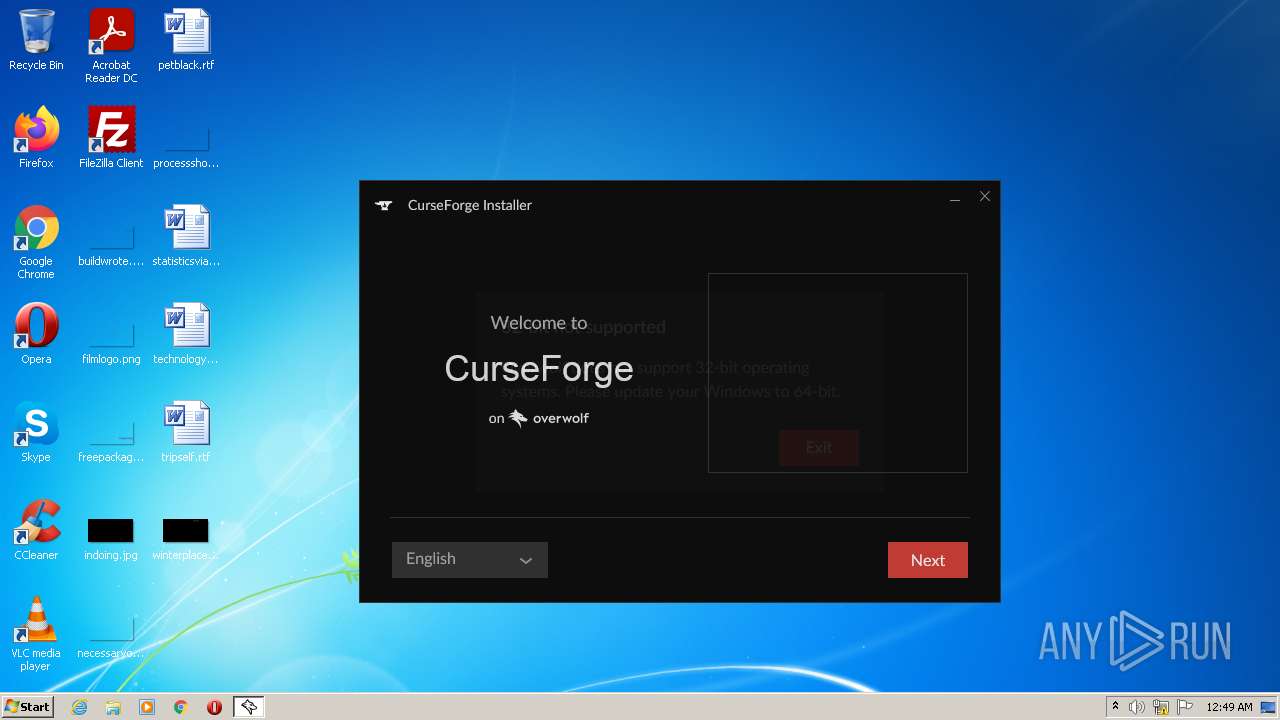This screenshot has height=720, width=1280.
Task: Click CurseForge installer taskbar button
Action: tap(248, 707)
